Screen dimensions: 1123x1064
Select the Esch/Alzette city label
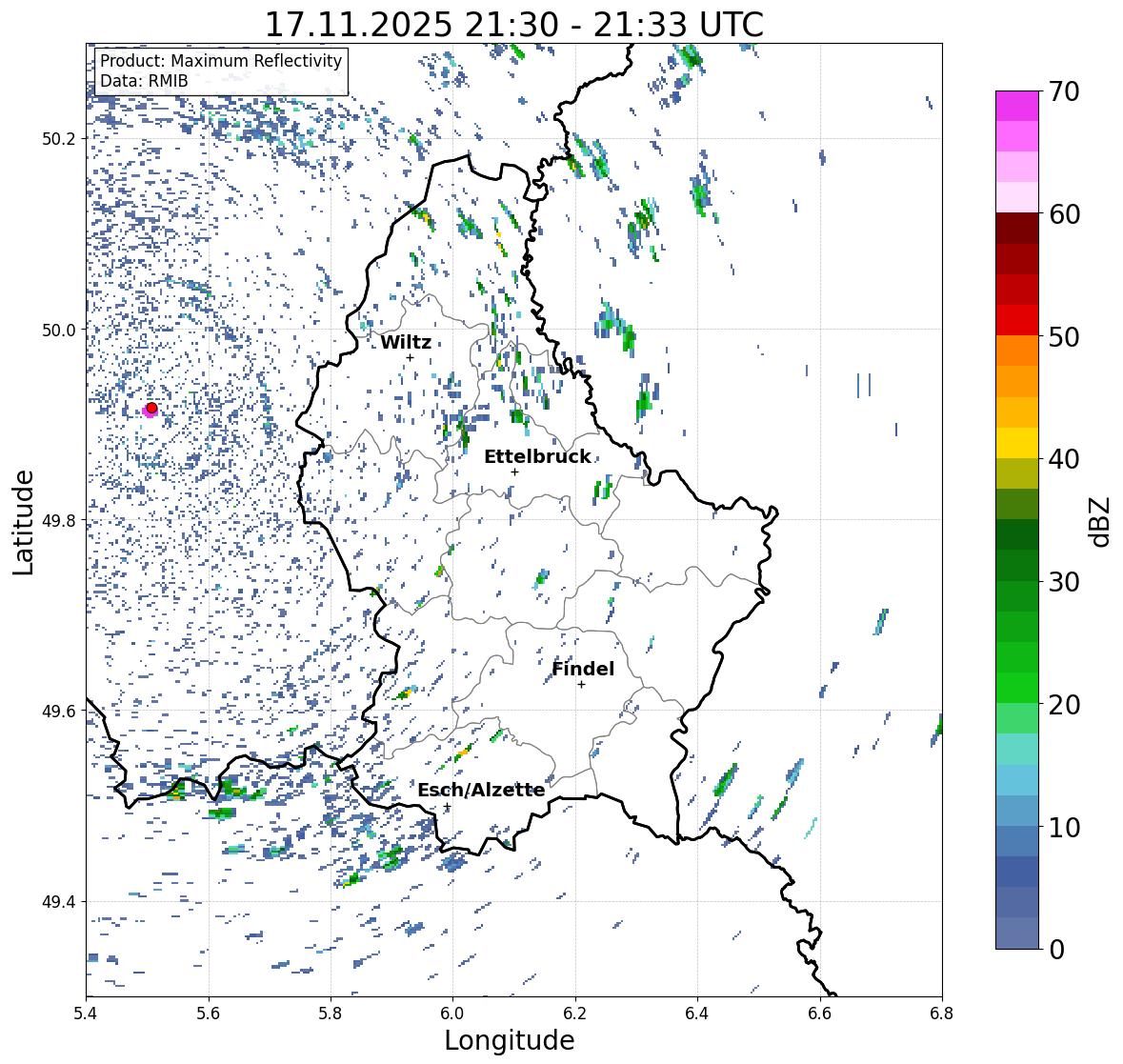[481, 790]
